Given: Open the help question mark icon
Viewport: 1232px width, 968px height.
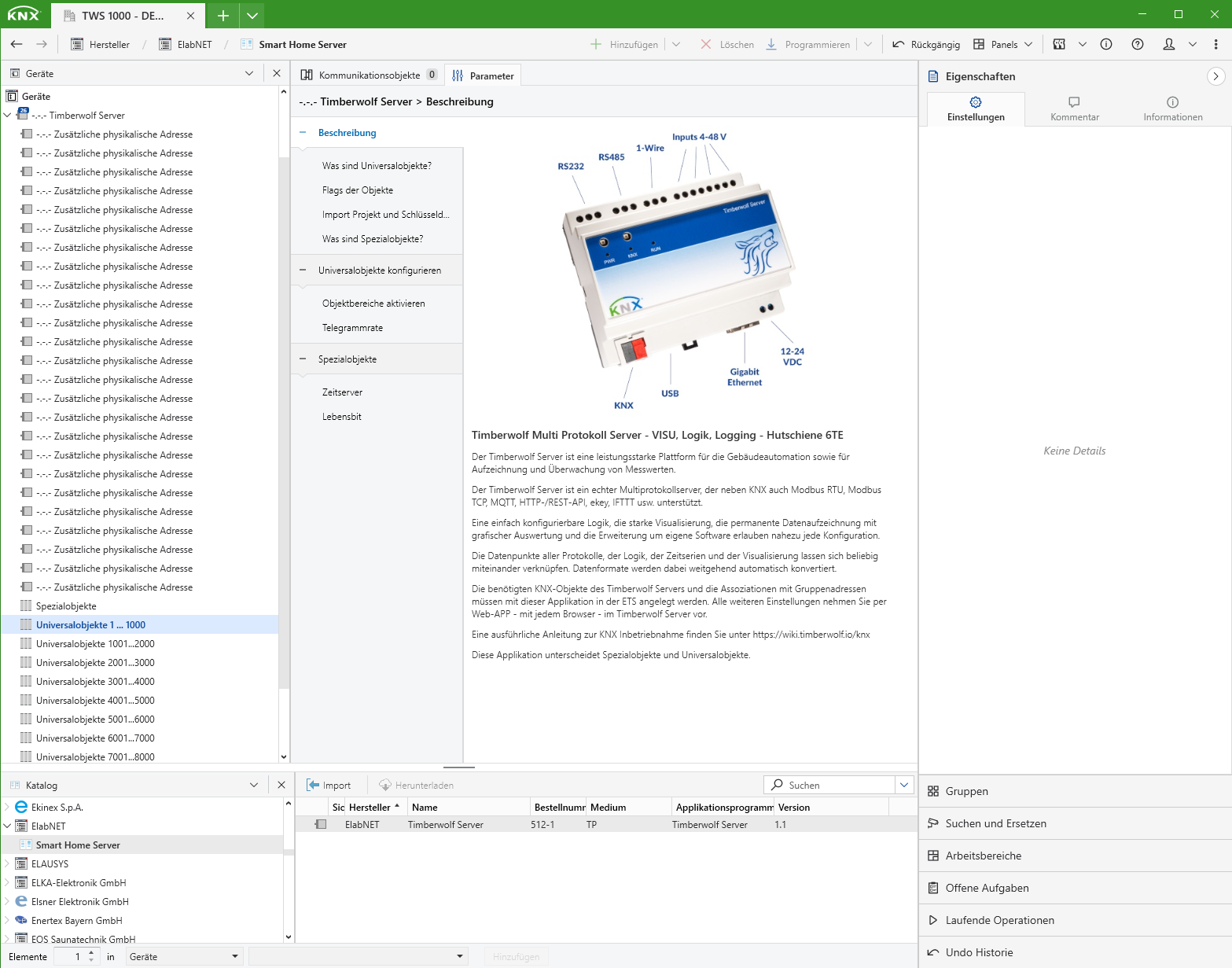Looking at the screenshot, I should click(1138, 44).
